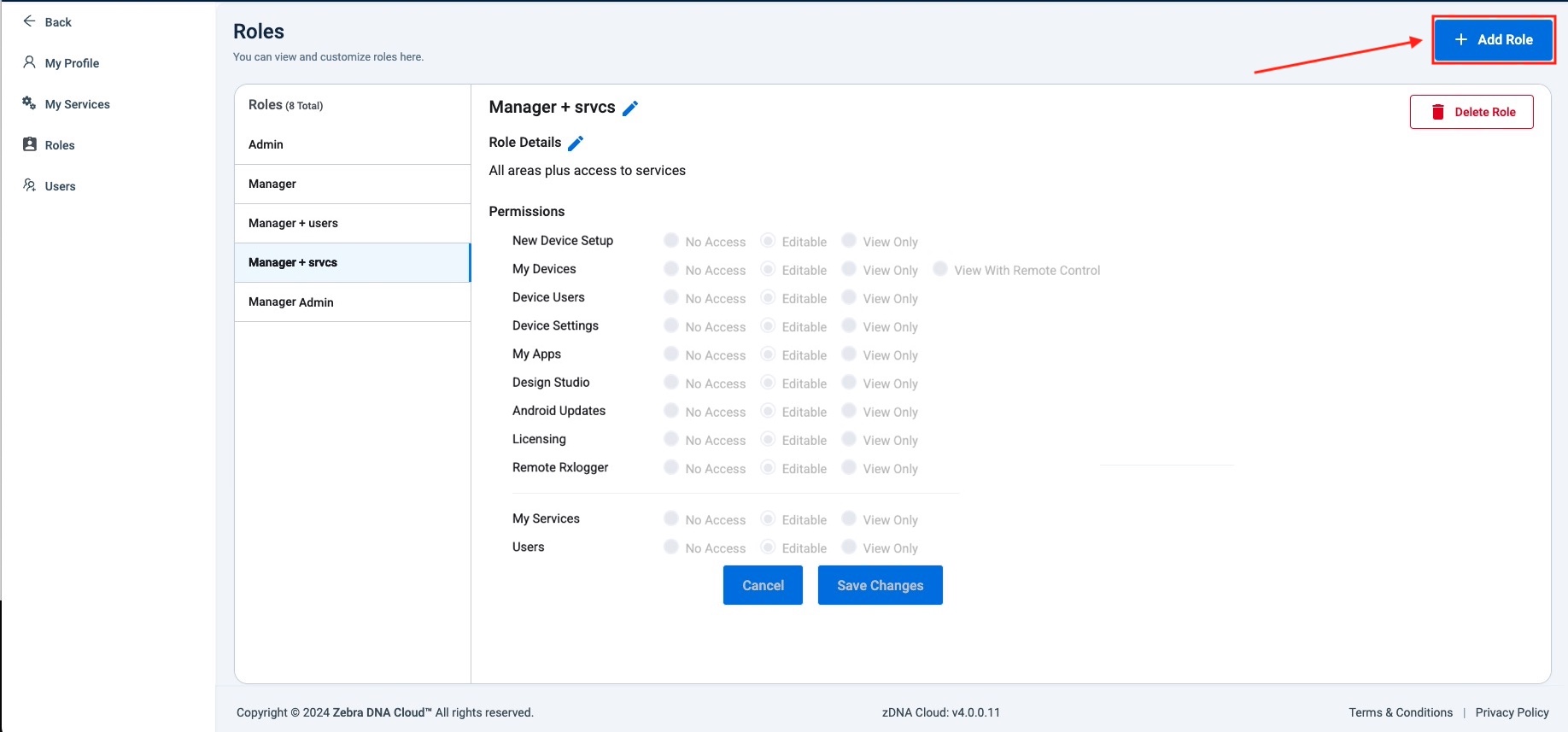Click the My Services gears icon
1568x732 pixels.
pyautogui.click(x=29, y=103)
